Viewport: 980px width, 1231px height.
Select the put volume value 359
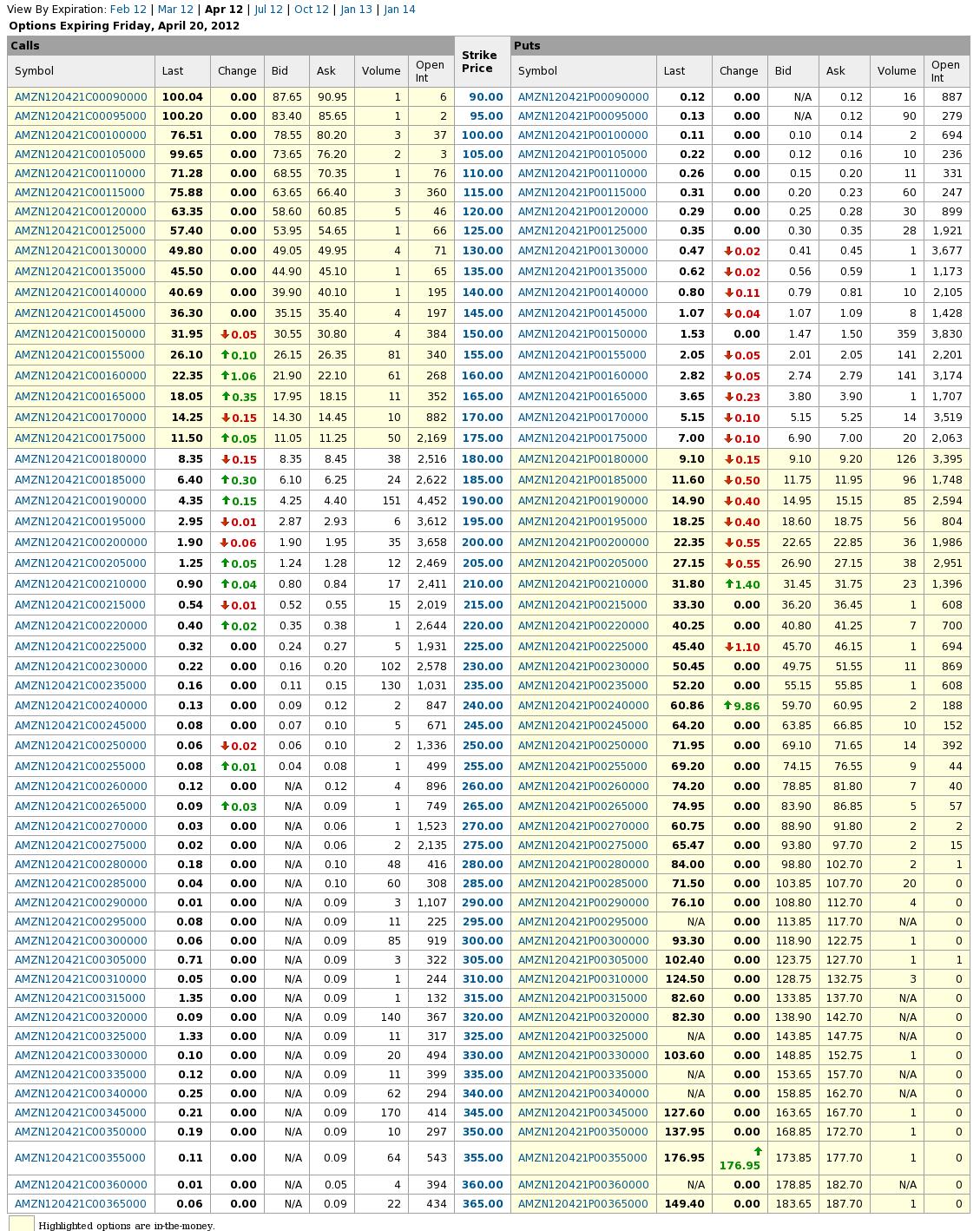906,334
